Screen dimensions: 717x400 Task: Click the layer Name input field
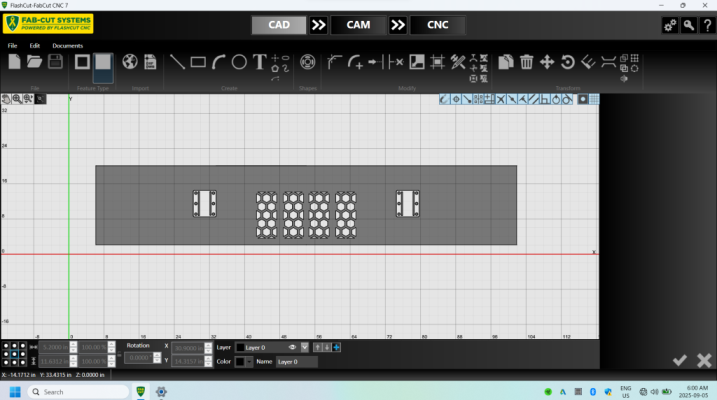(296, 362)
